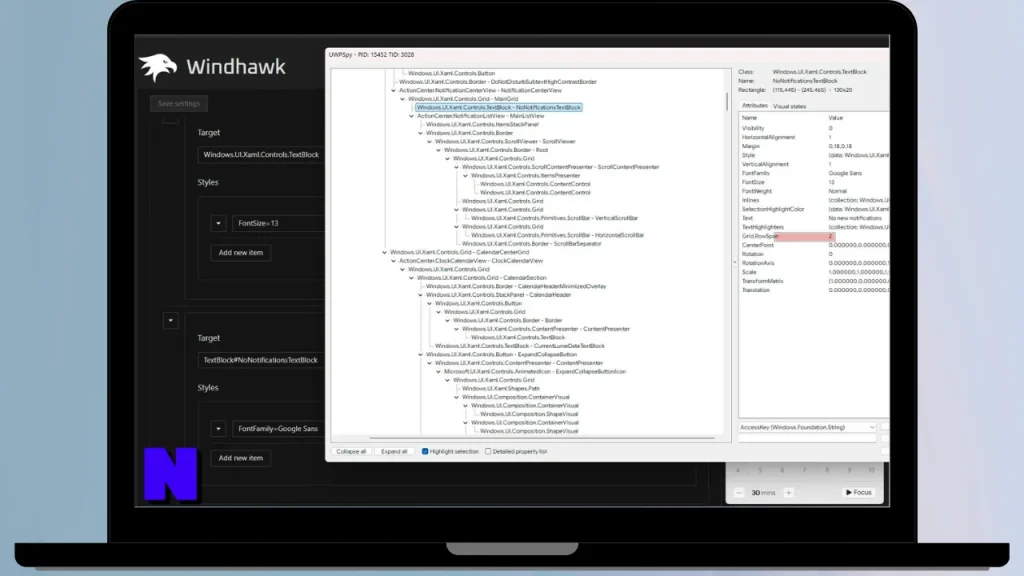Click the Text attribute "No new notifications"

pyautogui.click(x=814, y=218)
